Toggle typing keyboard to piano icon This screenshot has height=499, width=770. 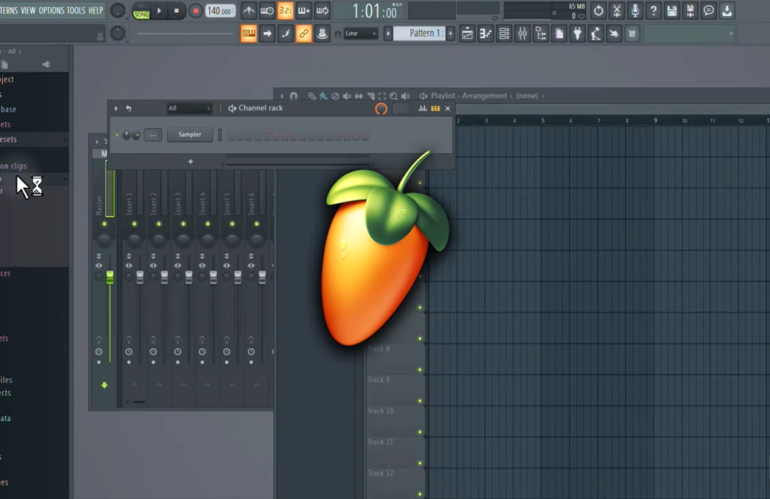(x=248, y=33)
